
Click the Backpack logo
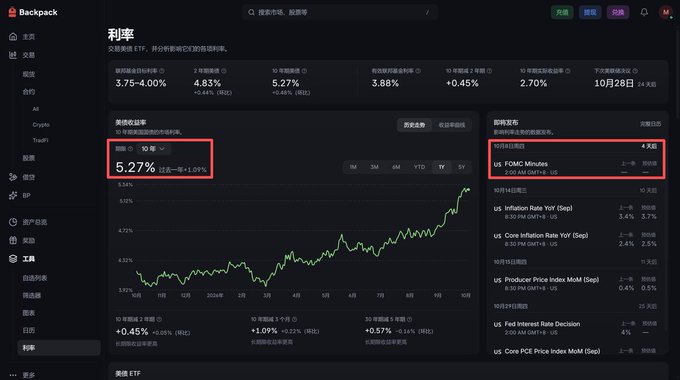[33, 12]
